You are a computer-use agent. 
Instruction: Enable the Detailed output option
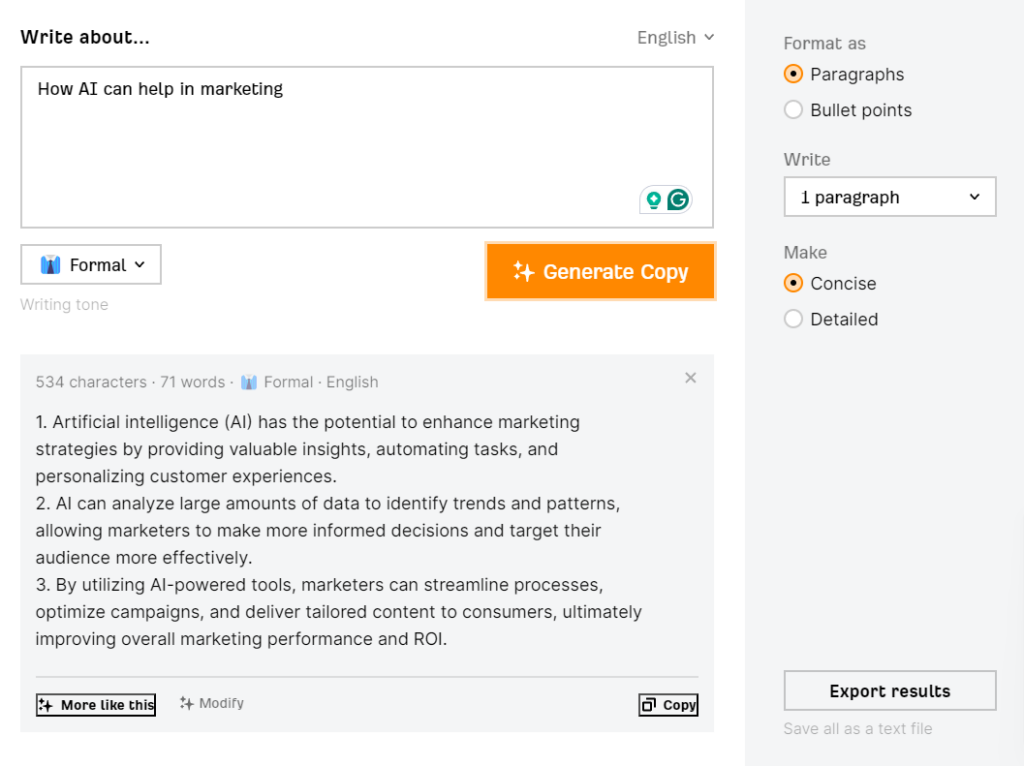click(793, 319)
